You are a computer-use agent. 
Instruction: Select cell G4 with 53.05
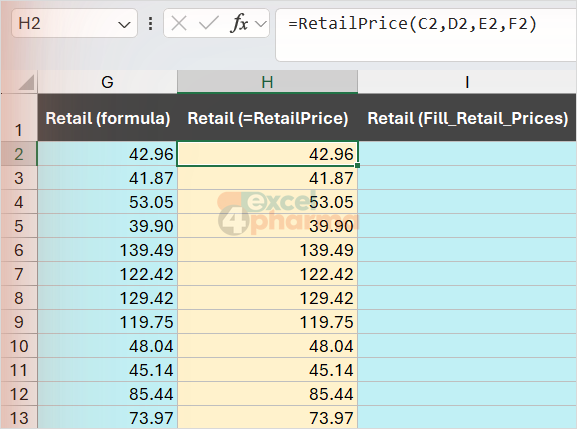pos(107,202)
